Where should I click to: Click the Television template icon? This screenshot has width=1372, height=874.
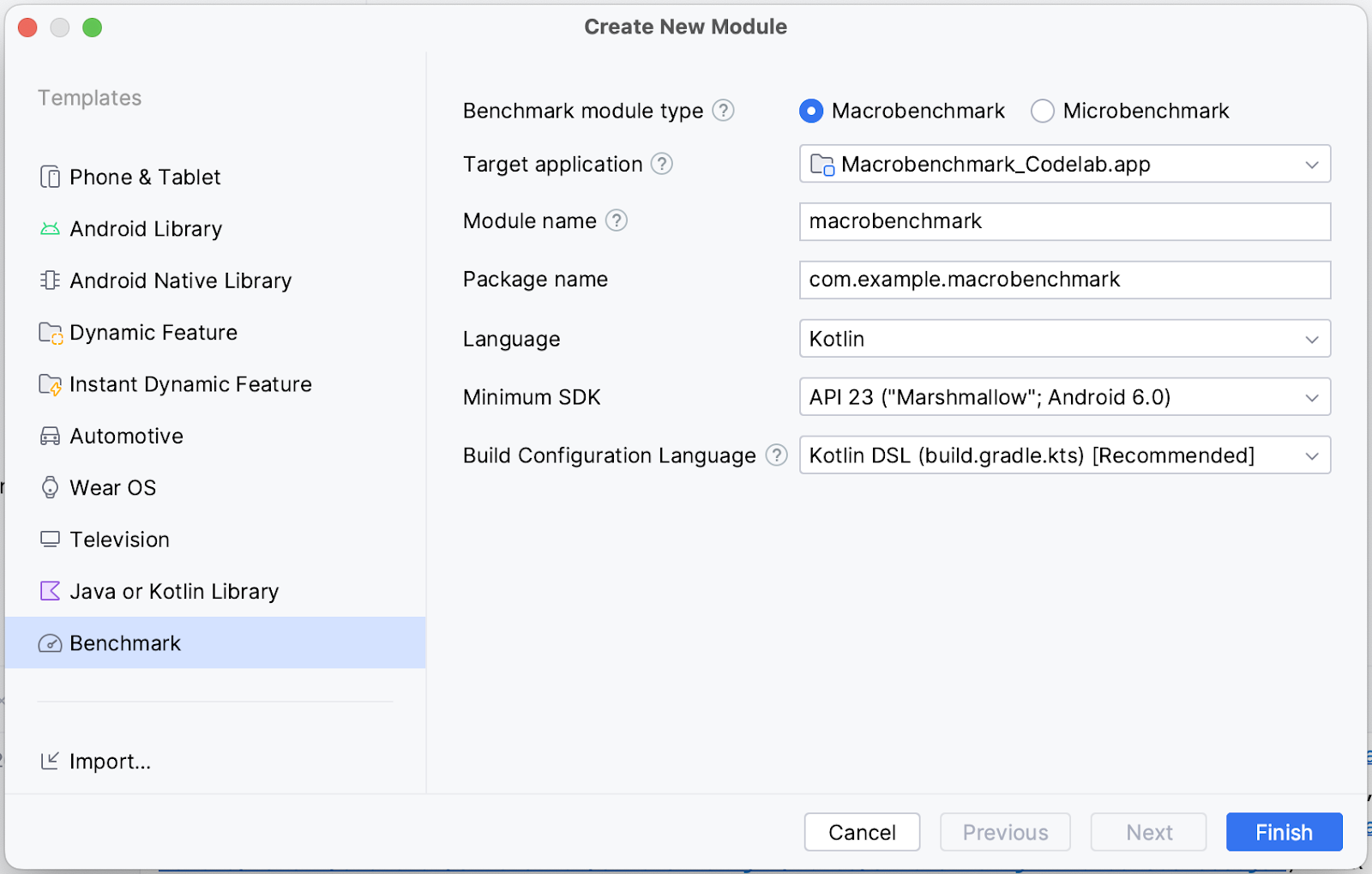coord(50,539)
